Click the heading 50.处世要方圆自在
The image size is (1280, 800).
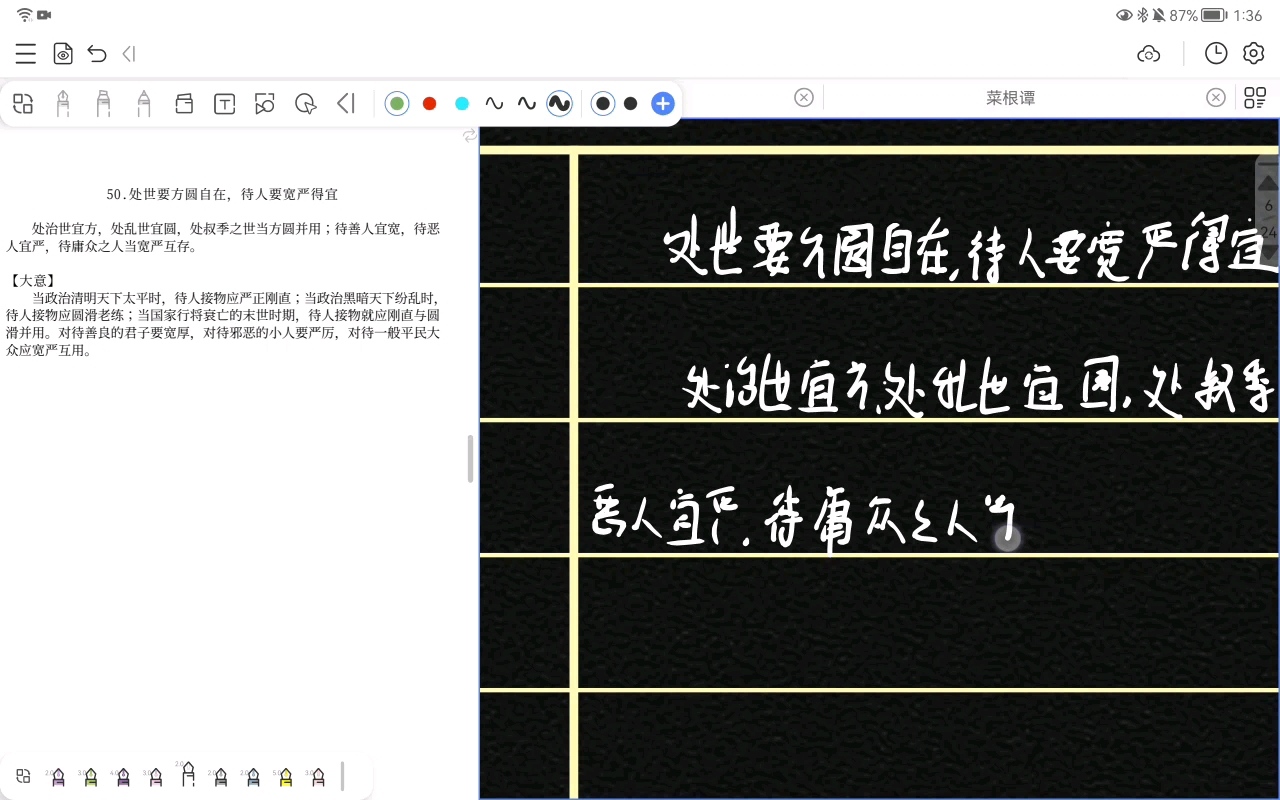(222, 194)
